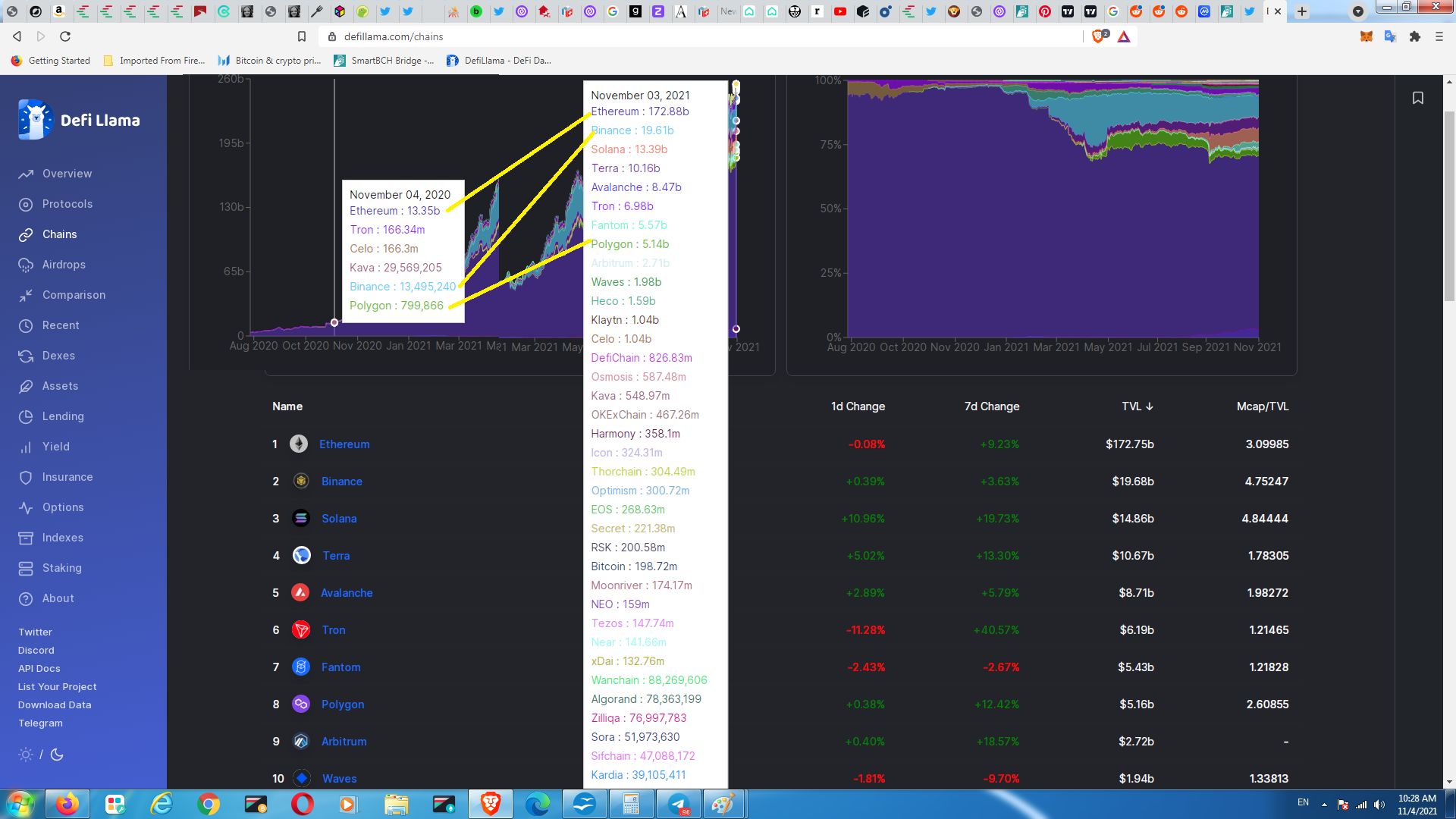
Task: Open the browser hamburger menu
Action: (1439, 36)
